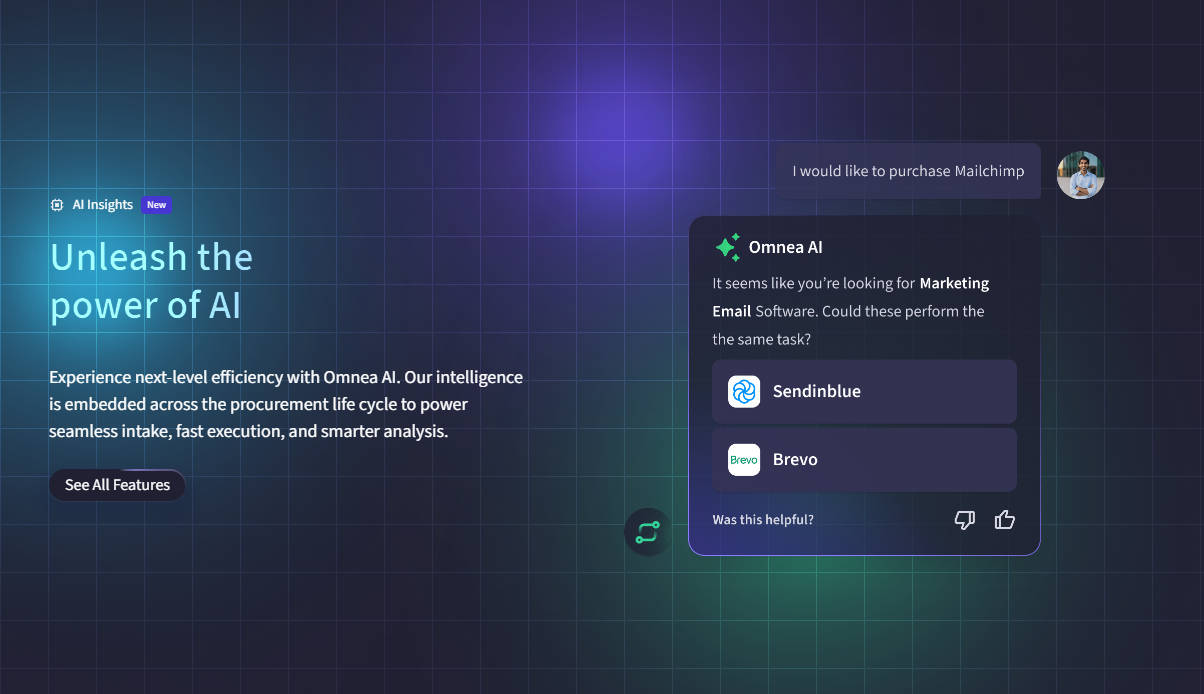Viewport: 1204px width, 694px height.
Task: Click the AI Insights label text
Action: tap(102, 205)
